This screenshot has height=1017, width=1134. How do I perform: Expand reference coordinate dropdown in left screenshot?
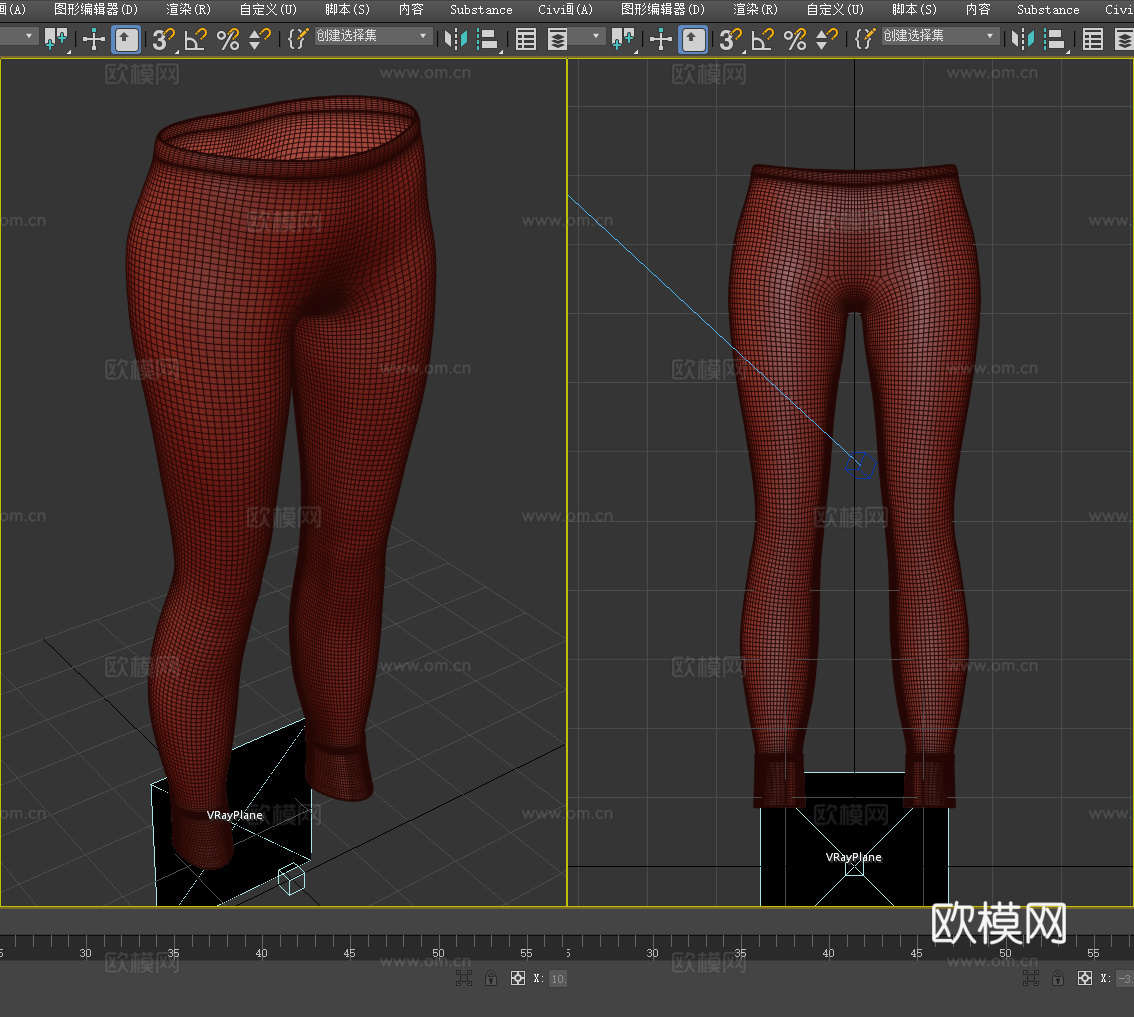[x=28, y=35]
